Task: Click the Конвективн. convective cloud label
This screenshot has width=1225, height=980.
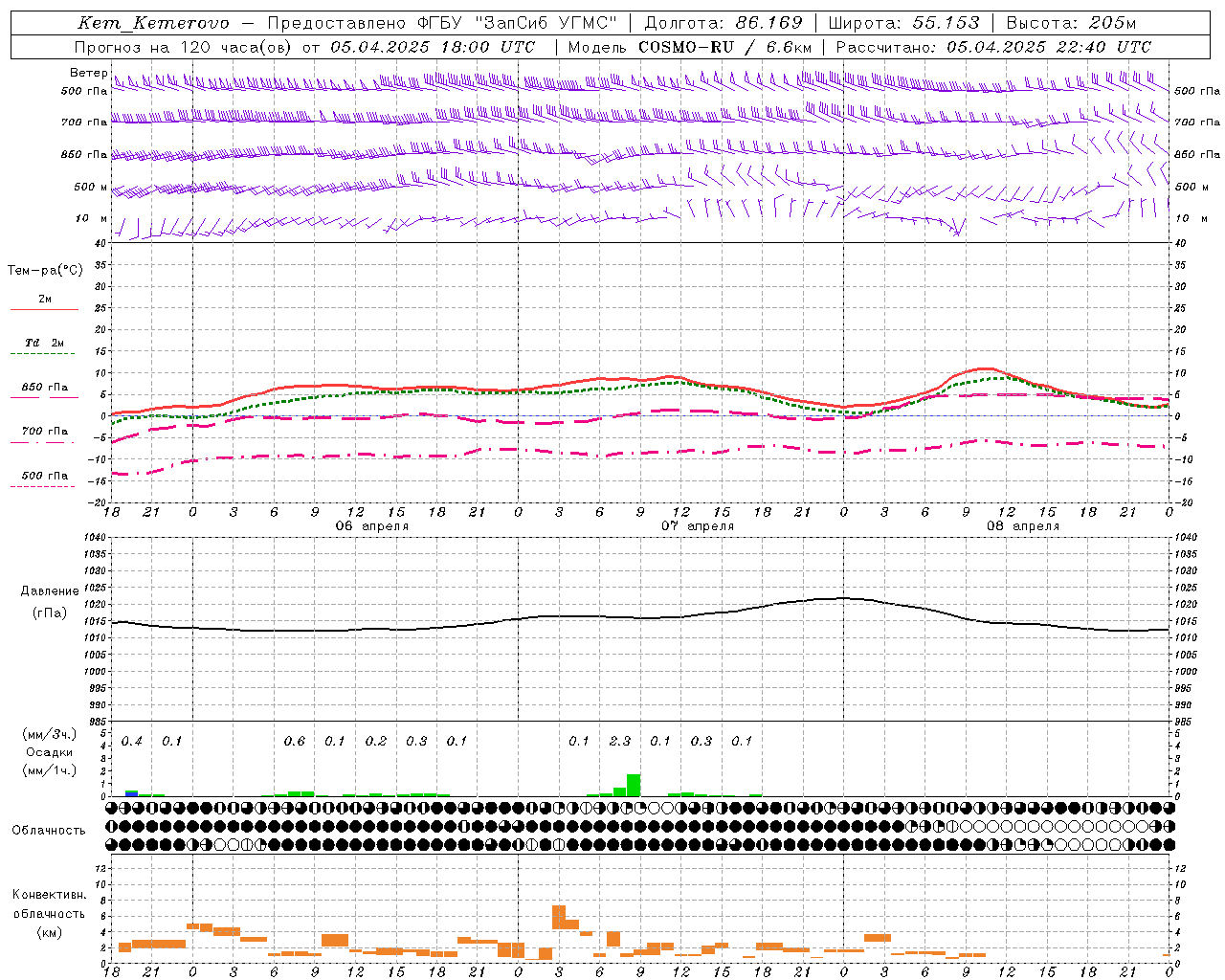Action: (50, 895)
